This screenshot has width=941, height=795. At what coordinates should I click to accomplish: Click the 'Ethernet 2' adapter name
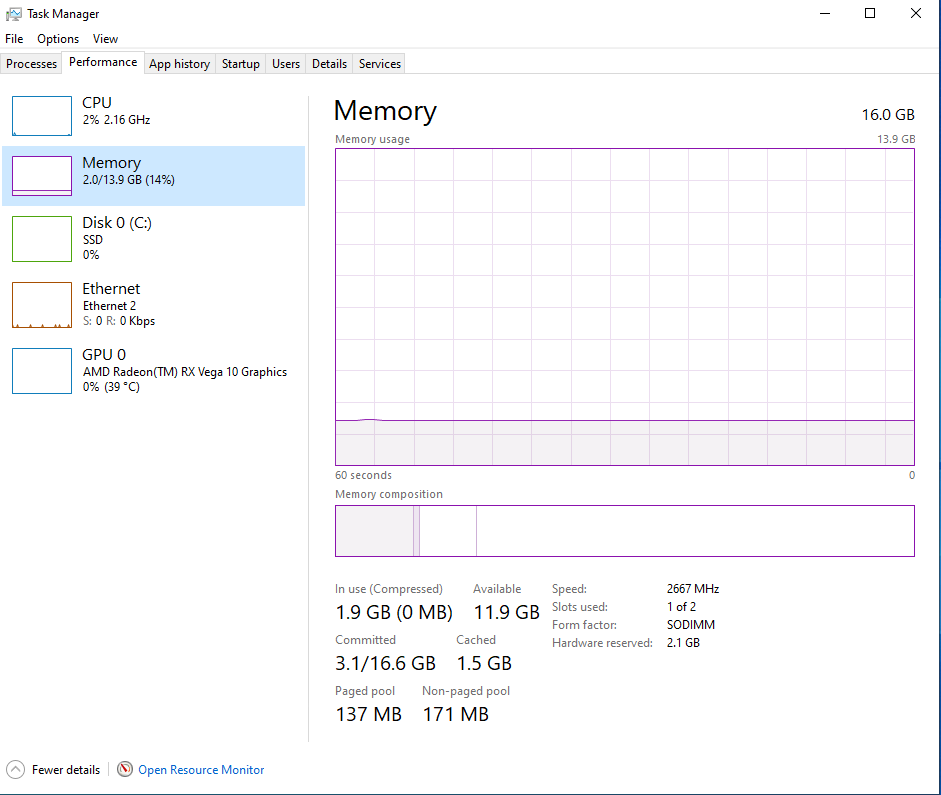[x=109, y=306]
